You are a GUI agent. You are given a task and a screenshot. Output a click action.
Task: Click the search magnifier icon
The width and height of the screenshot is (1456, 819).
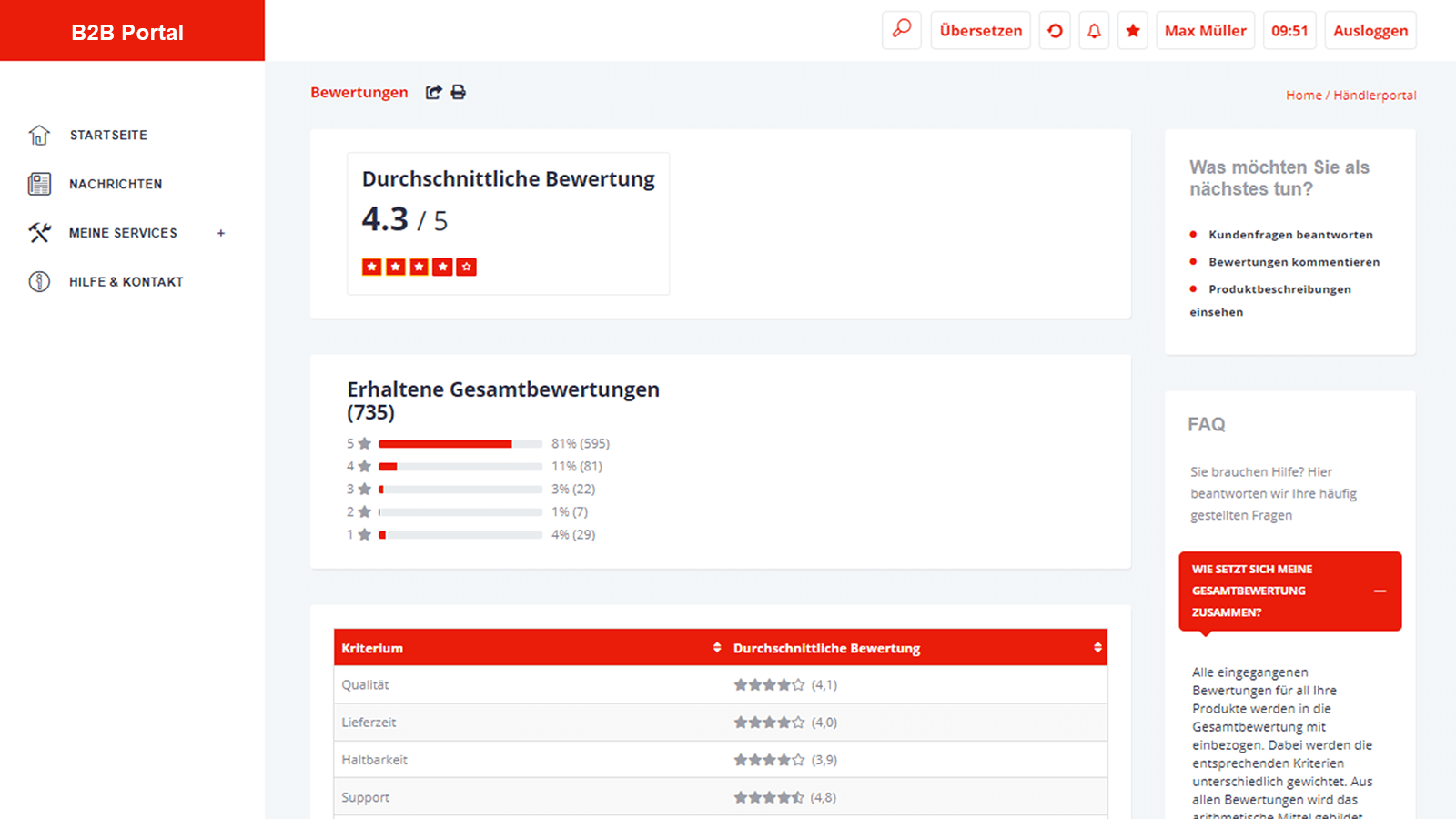(901, 30)
